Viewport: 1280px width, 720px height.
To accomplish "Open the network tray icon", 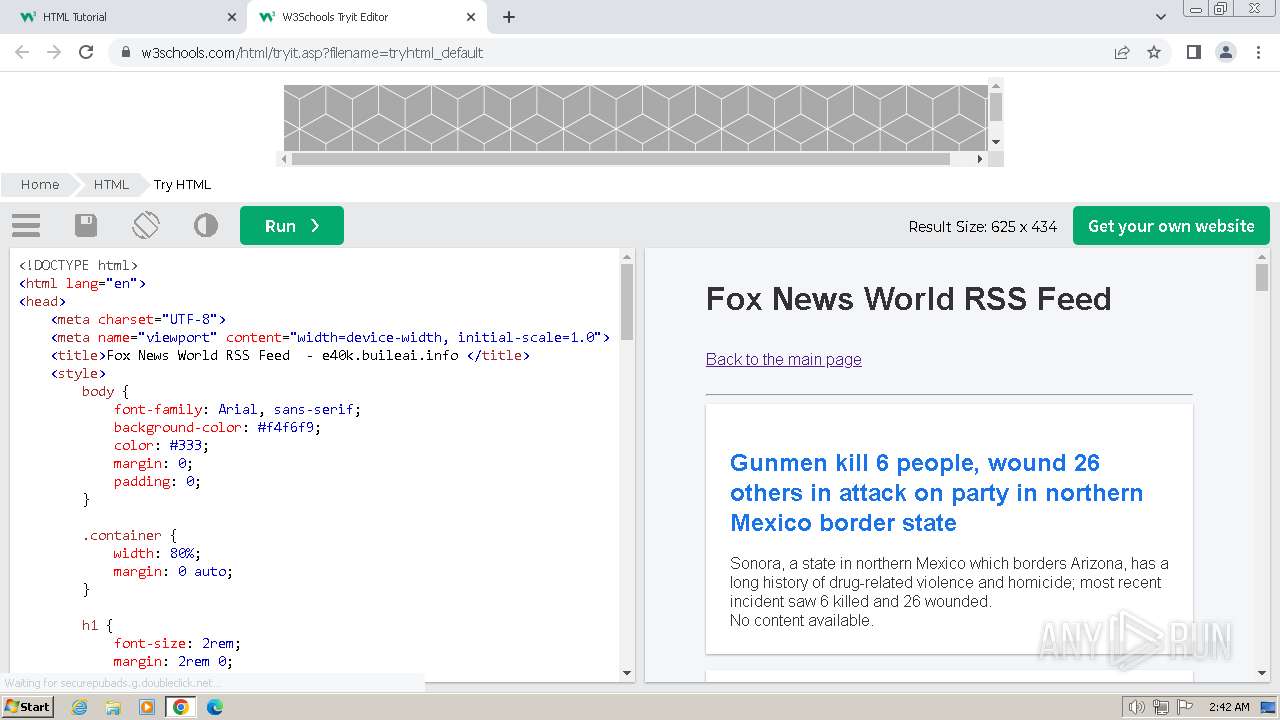I will pos(1161,707).
